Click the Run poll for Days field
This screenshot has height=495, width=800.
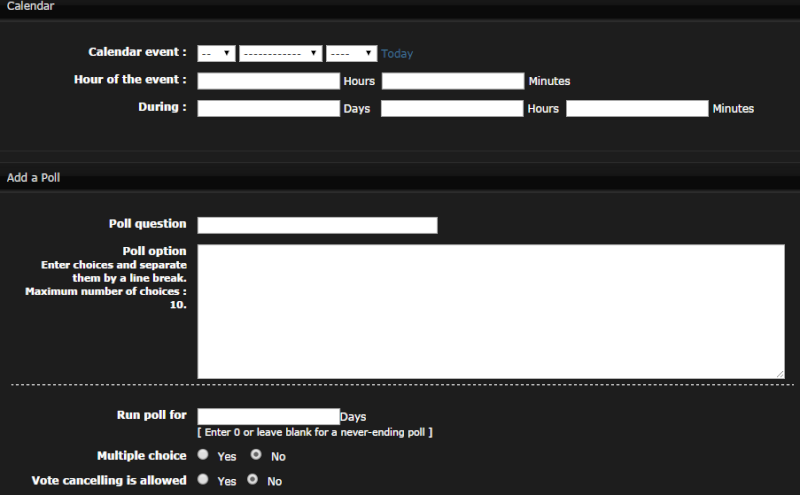[x=268, y=416]
